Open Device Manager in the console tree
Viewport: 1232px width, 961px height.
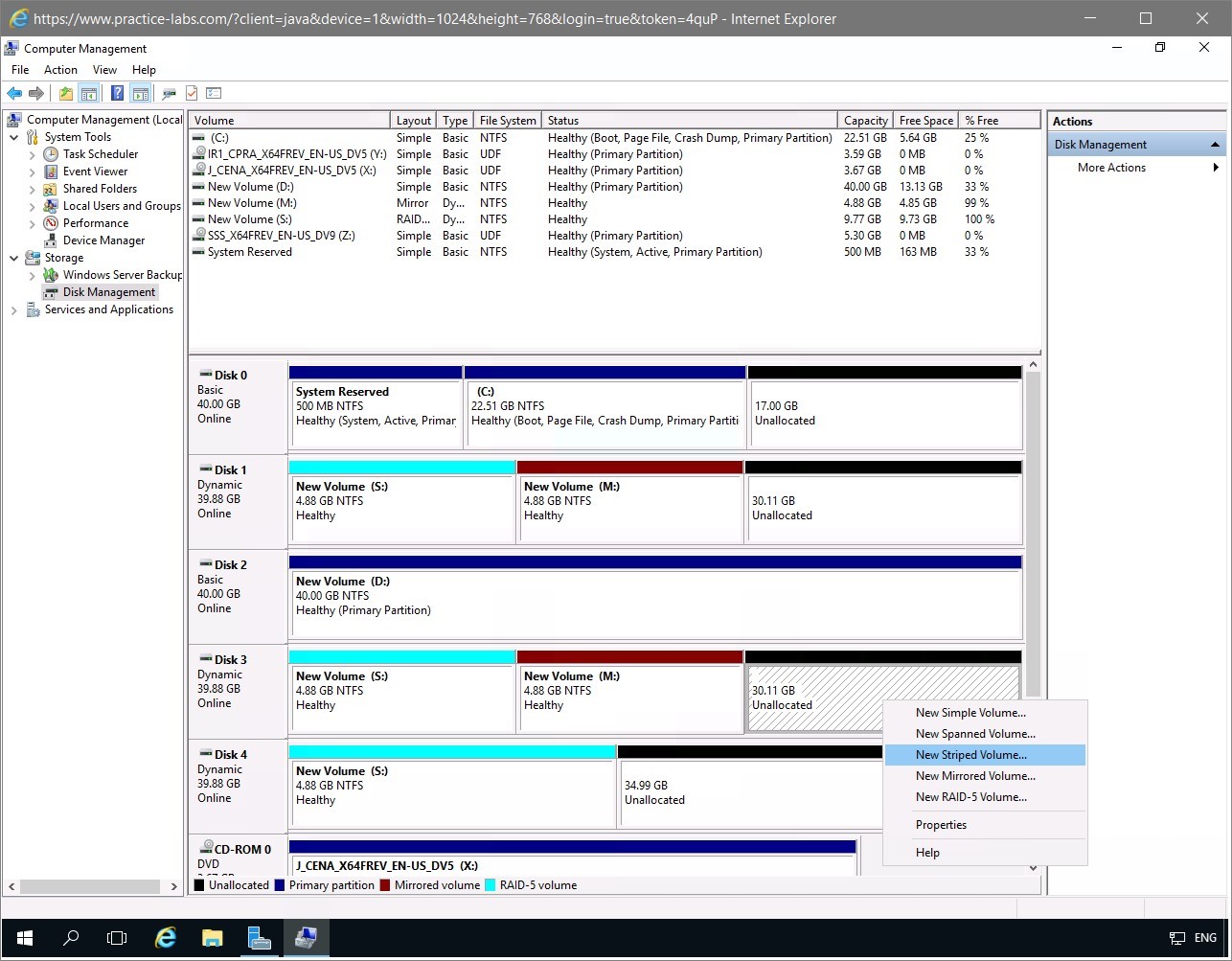[103, 240]
